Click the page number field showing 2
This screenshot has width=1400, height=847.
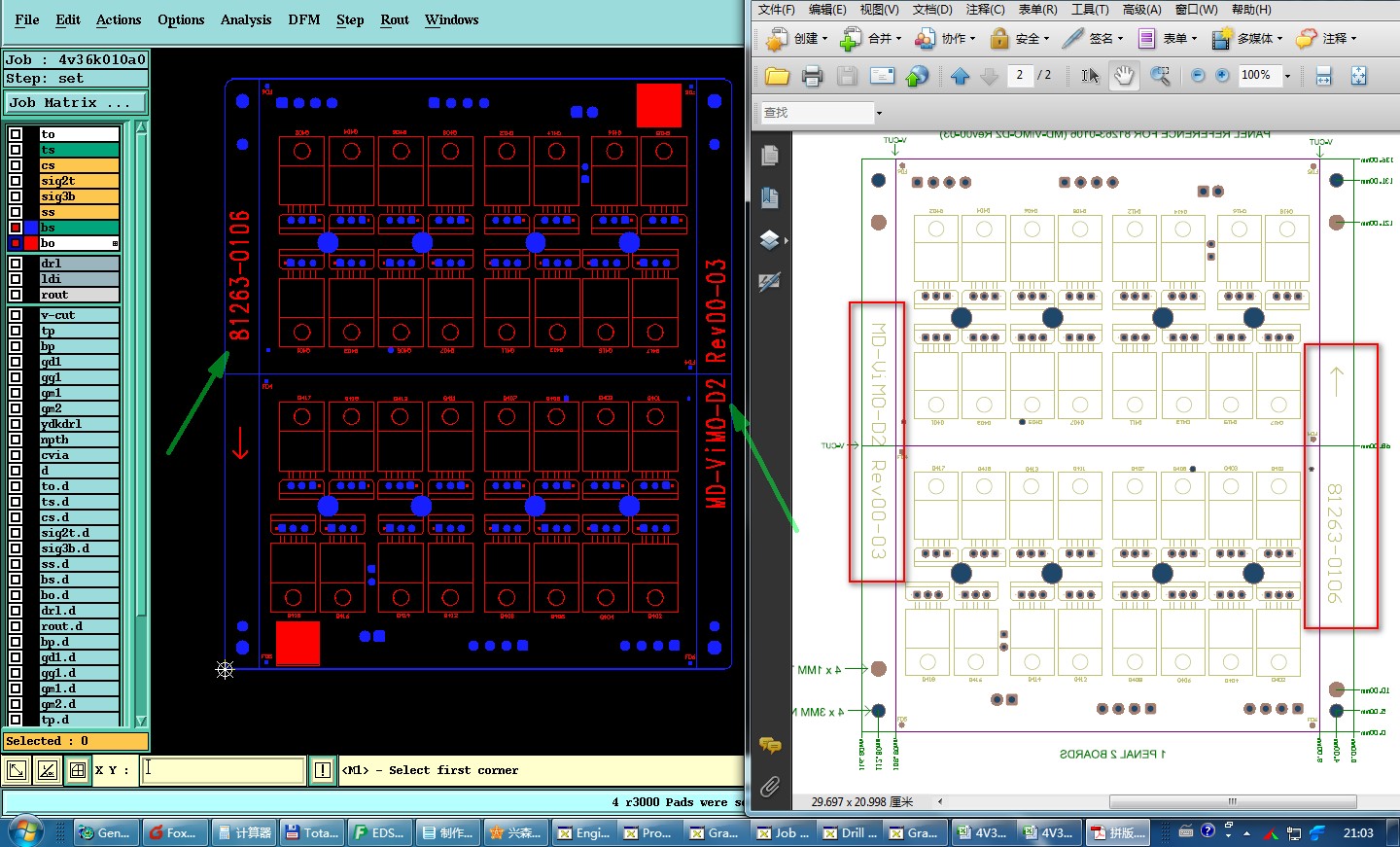[x=1020, y=75]
